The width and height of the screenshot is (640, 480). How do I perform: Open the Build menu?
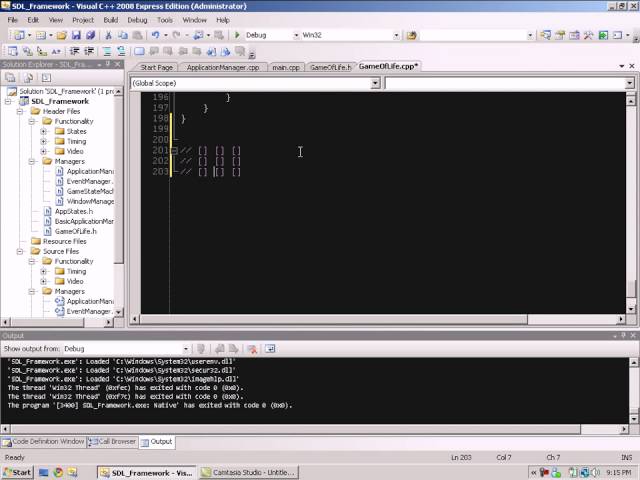pos(111,20)
